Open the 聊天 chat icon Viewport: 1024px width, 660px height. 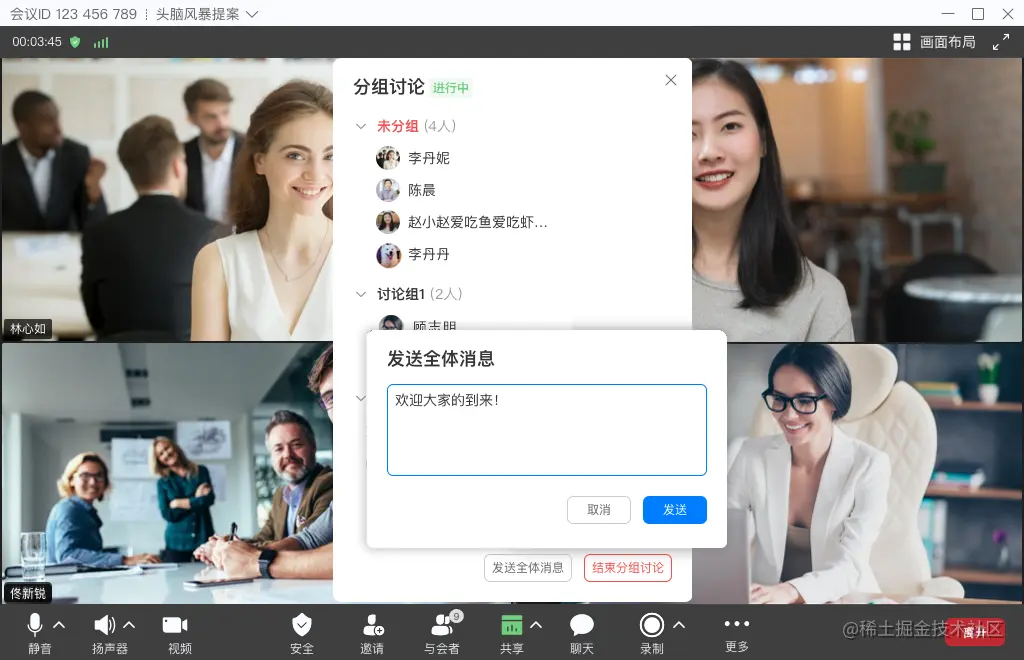(x=581, y=625)
